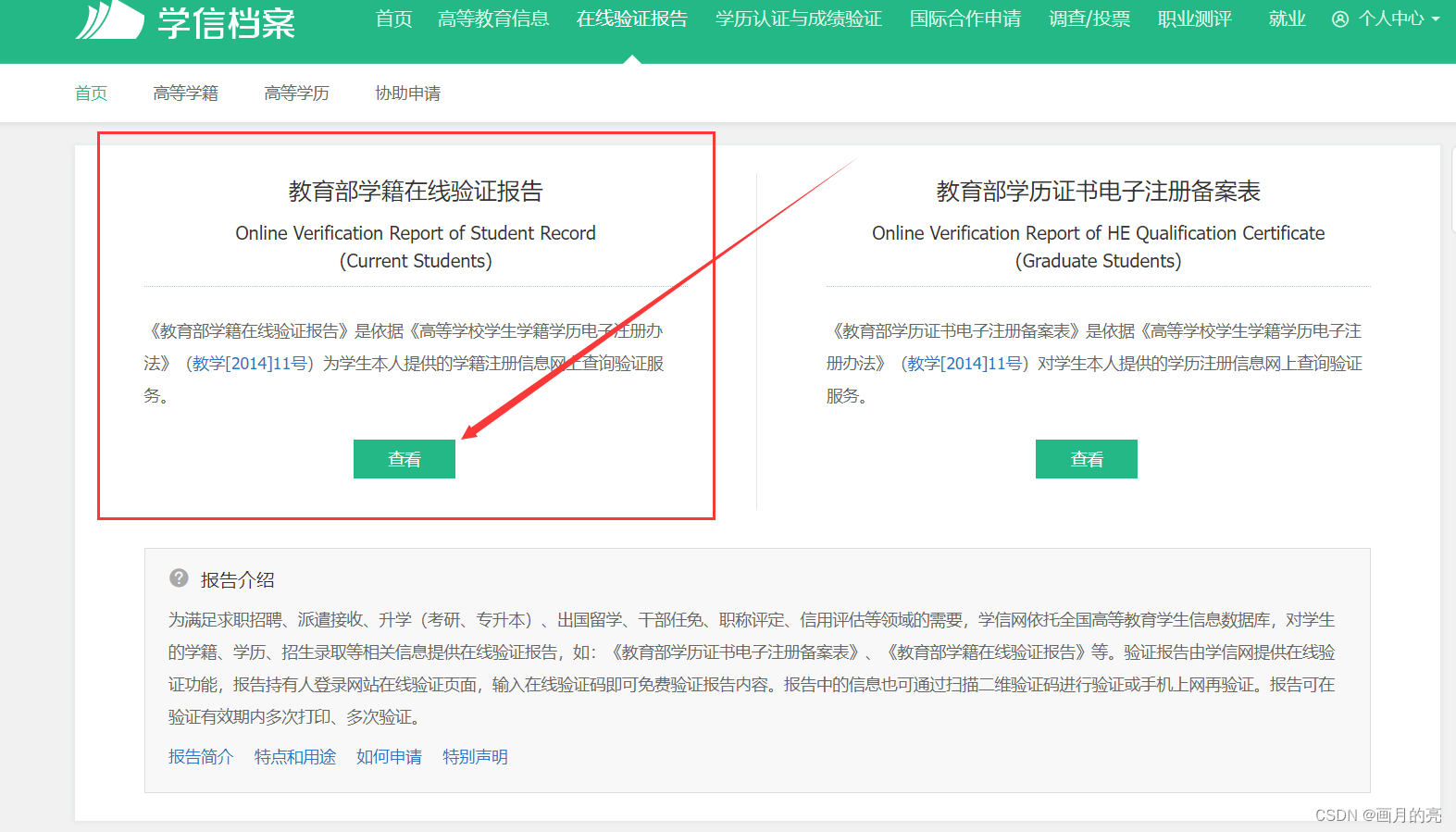Click 查看 under 教育部学历证书电子注册备案表
The height and width of the screenshot is (832, 1456).
[1087, 459]
